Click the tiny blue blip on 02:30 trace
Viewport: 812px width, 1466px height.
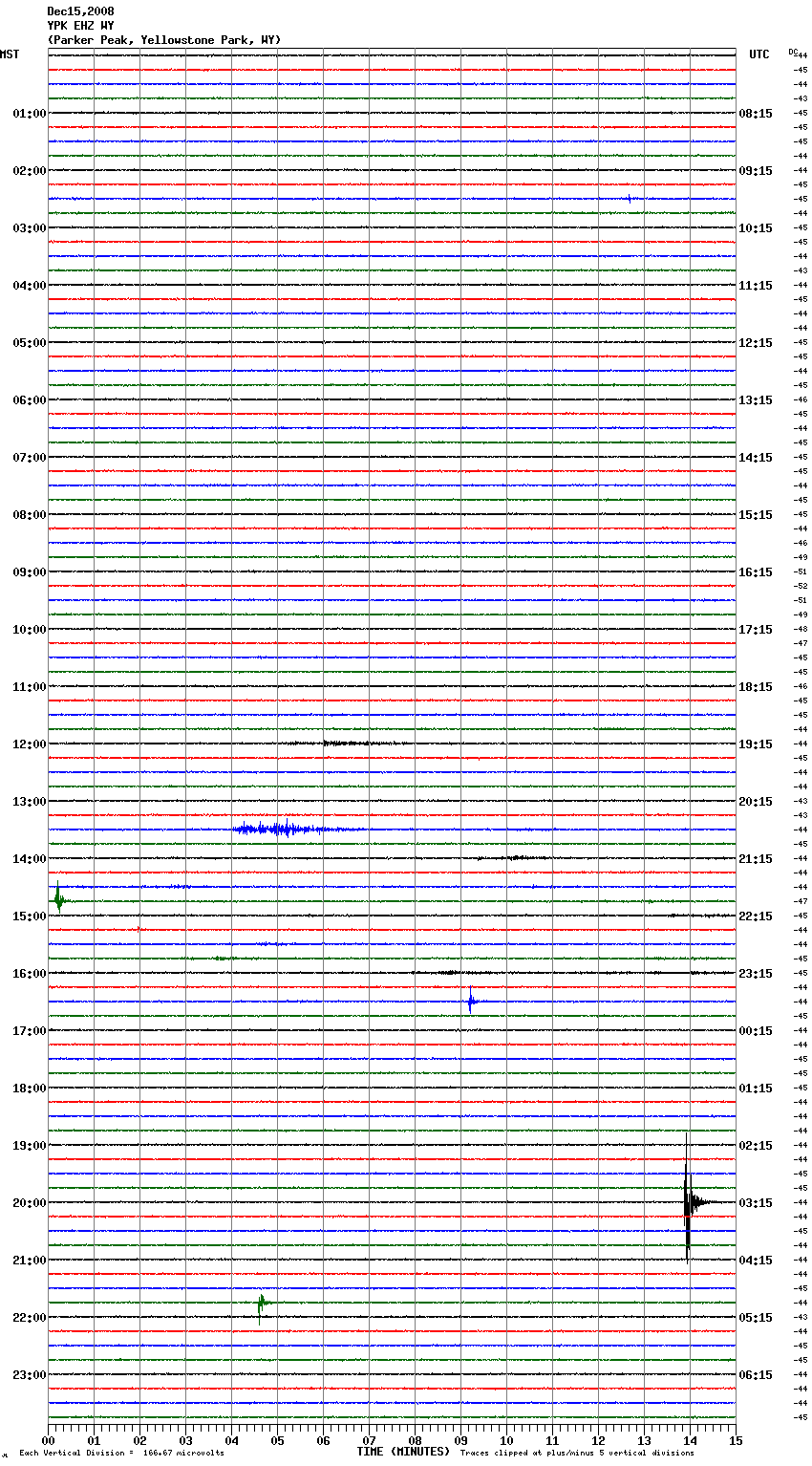coord(629,199)
